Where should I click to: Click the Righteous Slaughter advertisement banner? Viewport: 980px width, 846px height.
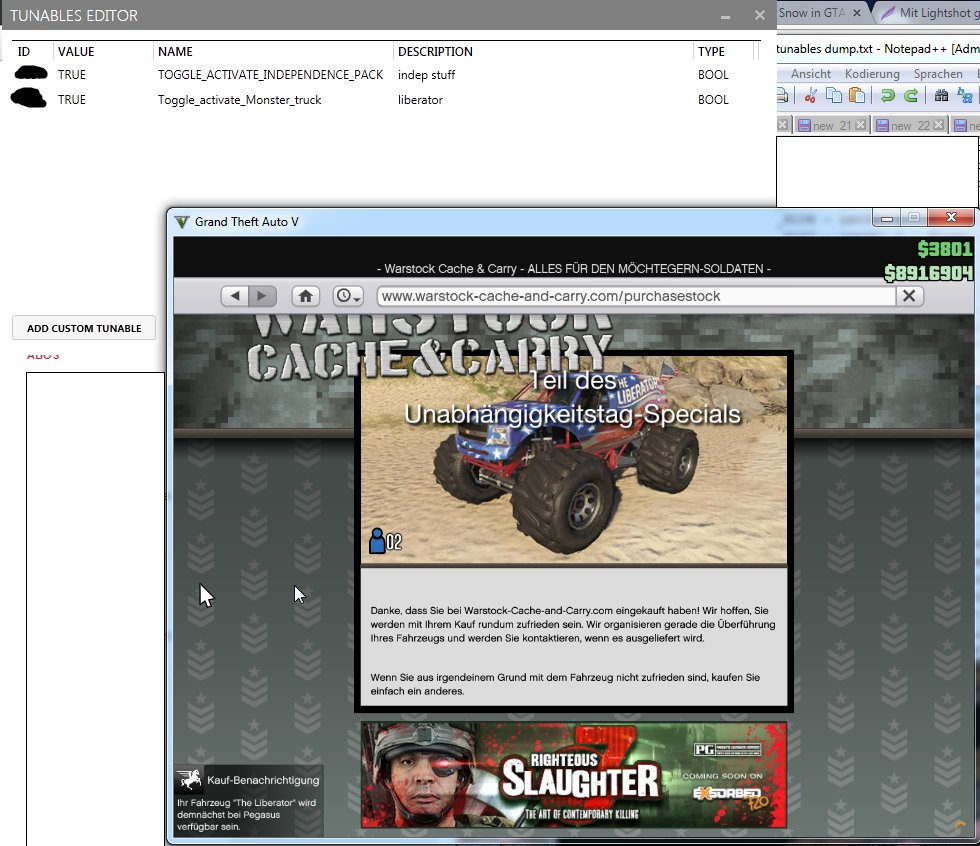pyautogui.click(x=573, y=774)
